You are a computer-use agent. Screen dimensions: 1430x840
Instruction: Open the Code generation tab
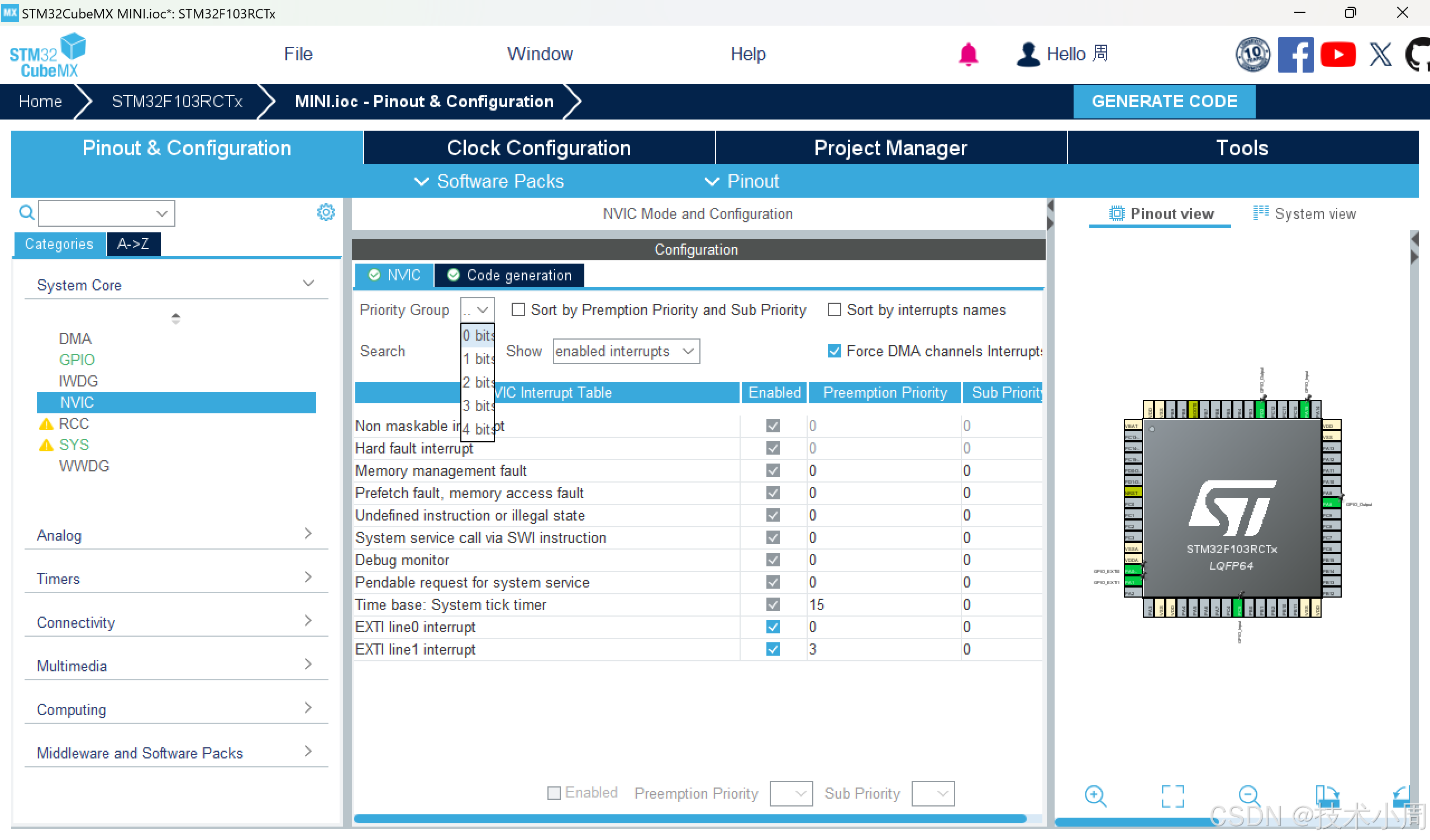tap(509, 275)
